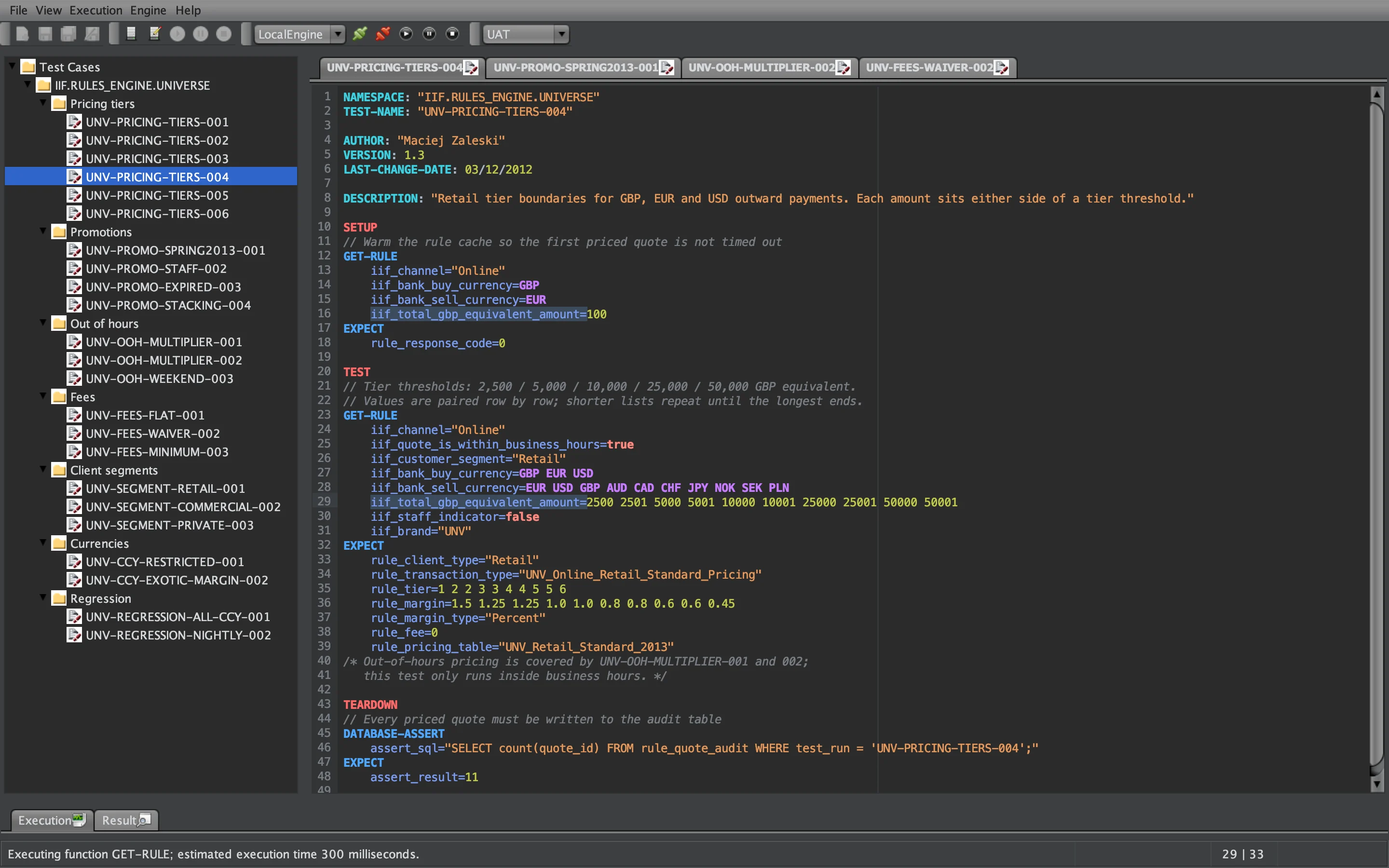Click the New file toolbar icon
The height and width of the screenshot is (868, 1389).
22,34
